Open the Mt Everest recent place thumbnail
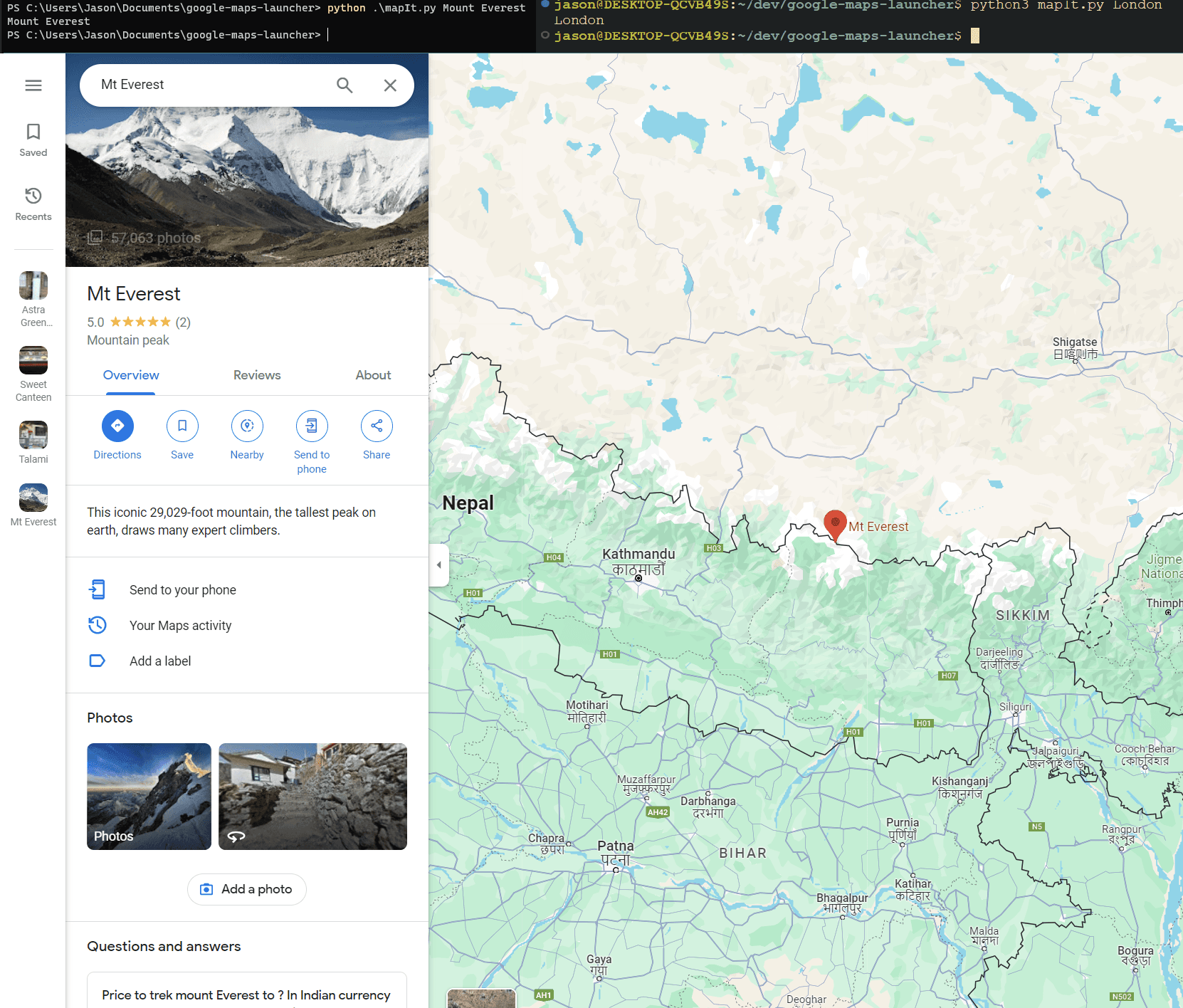Screen dimensions: 1183x1008 coord(33,498)
